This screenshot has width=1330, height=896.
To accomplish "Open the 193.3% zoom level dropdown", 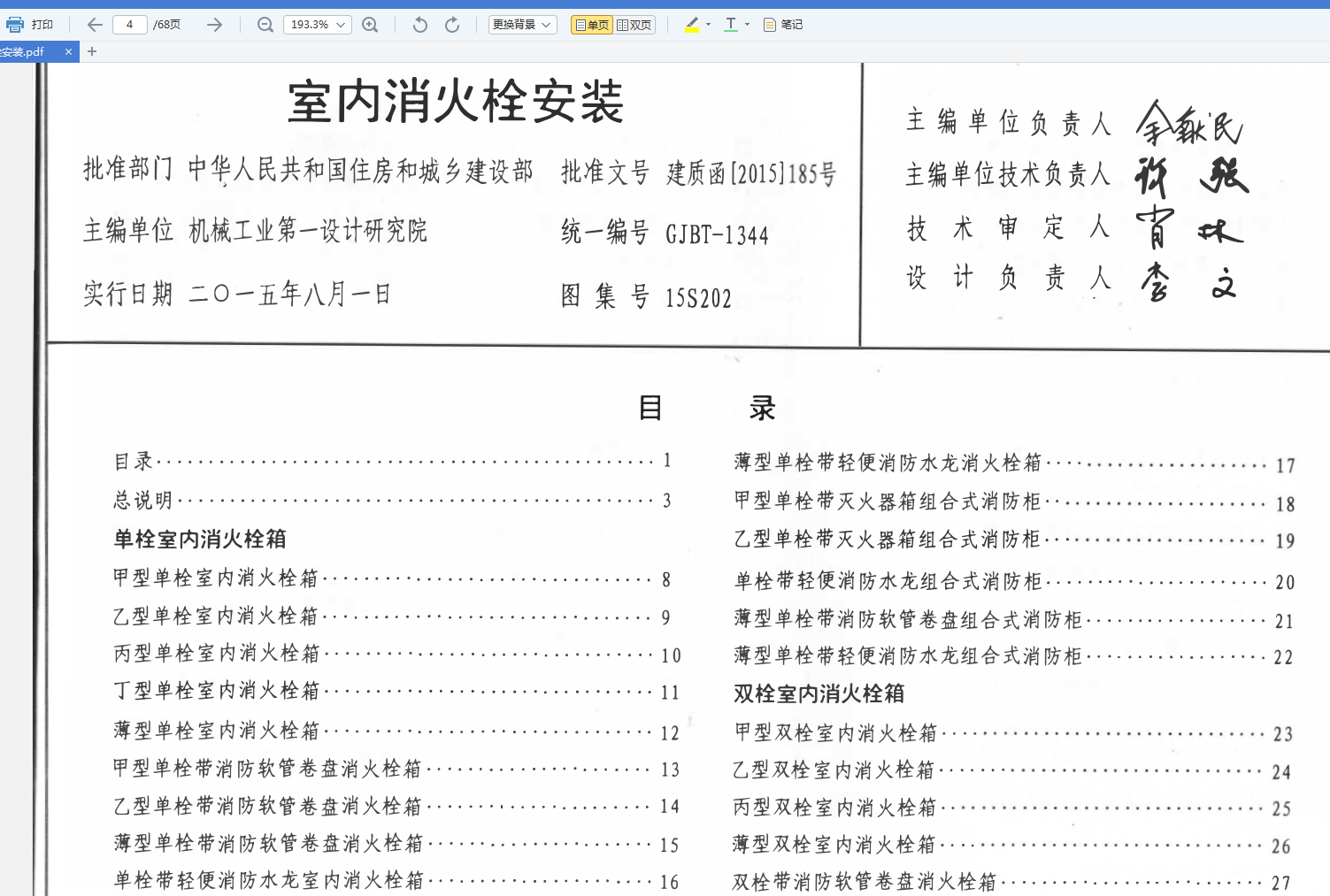I will pos(317,25).
